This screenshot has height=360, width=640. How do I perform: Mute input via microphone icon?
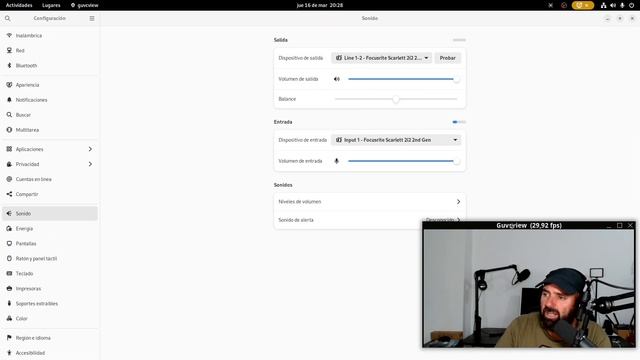337,161
